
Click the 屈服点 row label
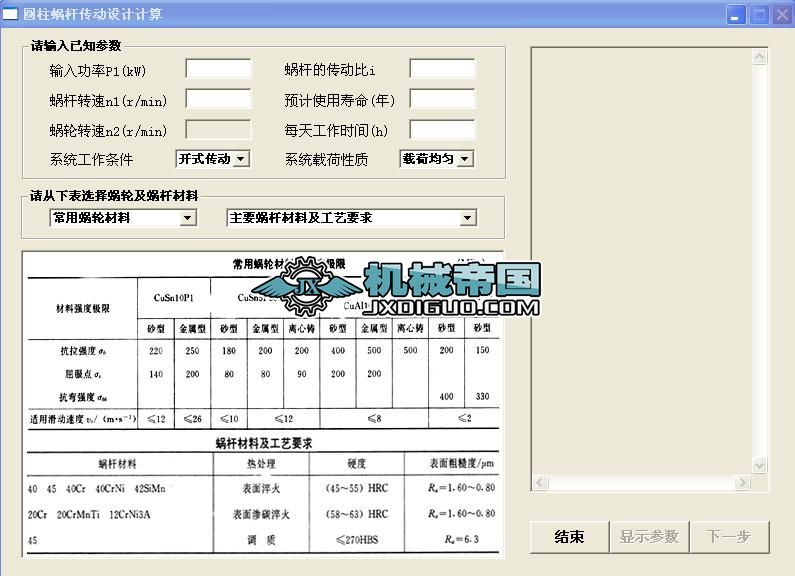(x=83, y=374)
